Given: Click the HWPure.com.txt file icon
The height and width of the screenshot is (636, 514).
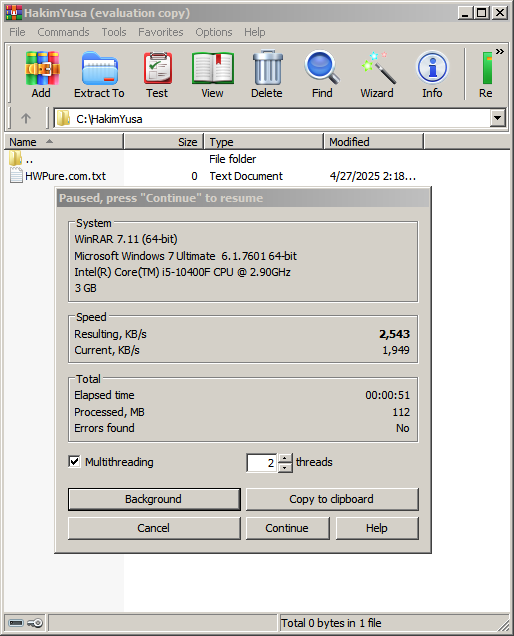Looking at the screenshot, I should pyautogui.click(x=16, y=176).
